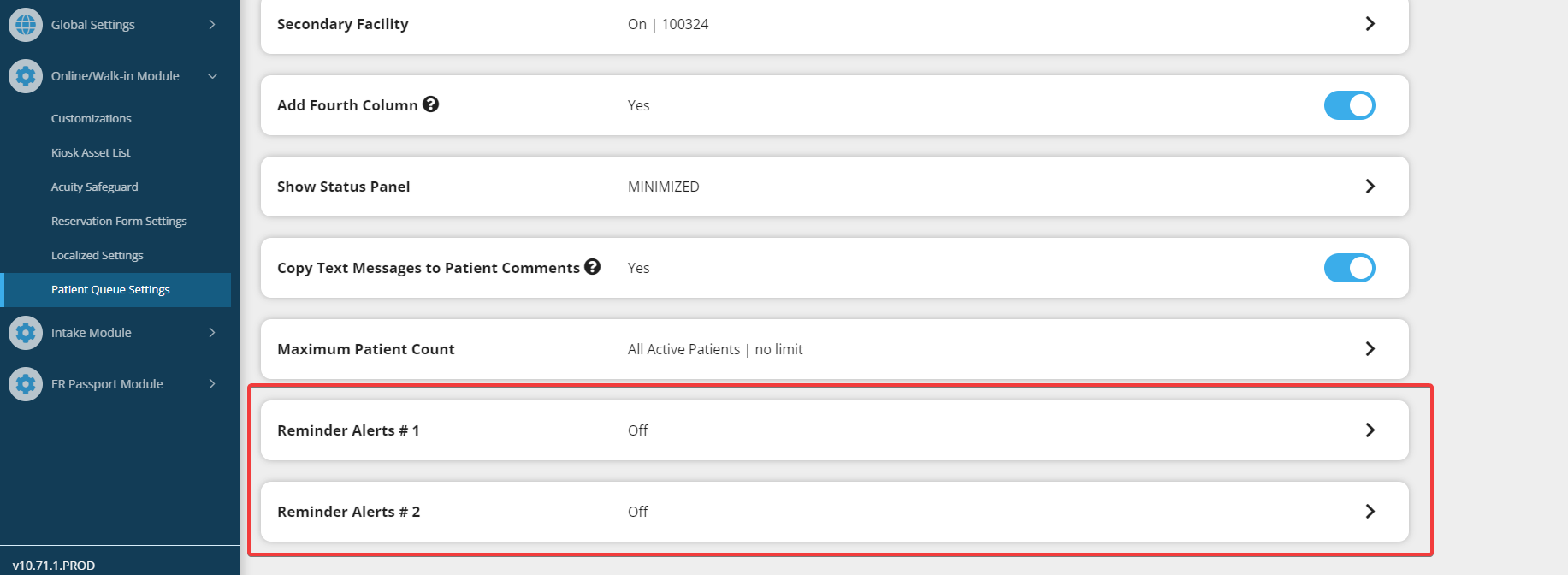The image size is (1568, 575).
Task: Expand the Intake Module chevron
Action: point(212,333)
